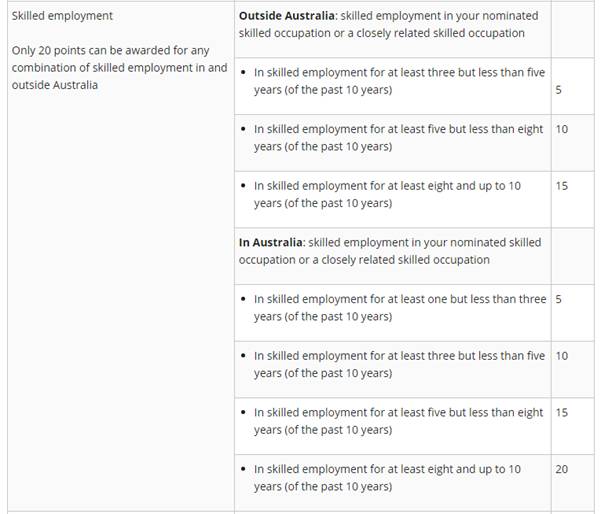Select the 'Outside Australia' bold heading

coord(287,16)
